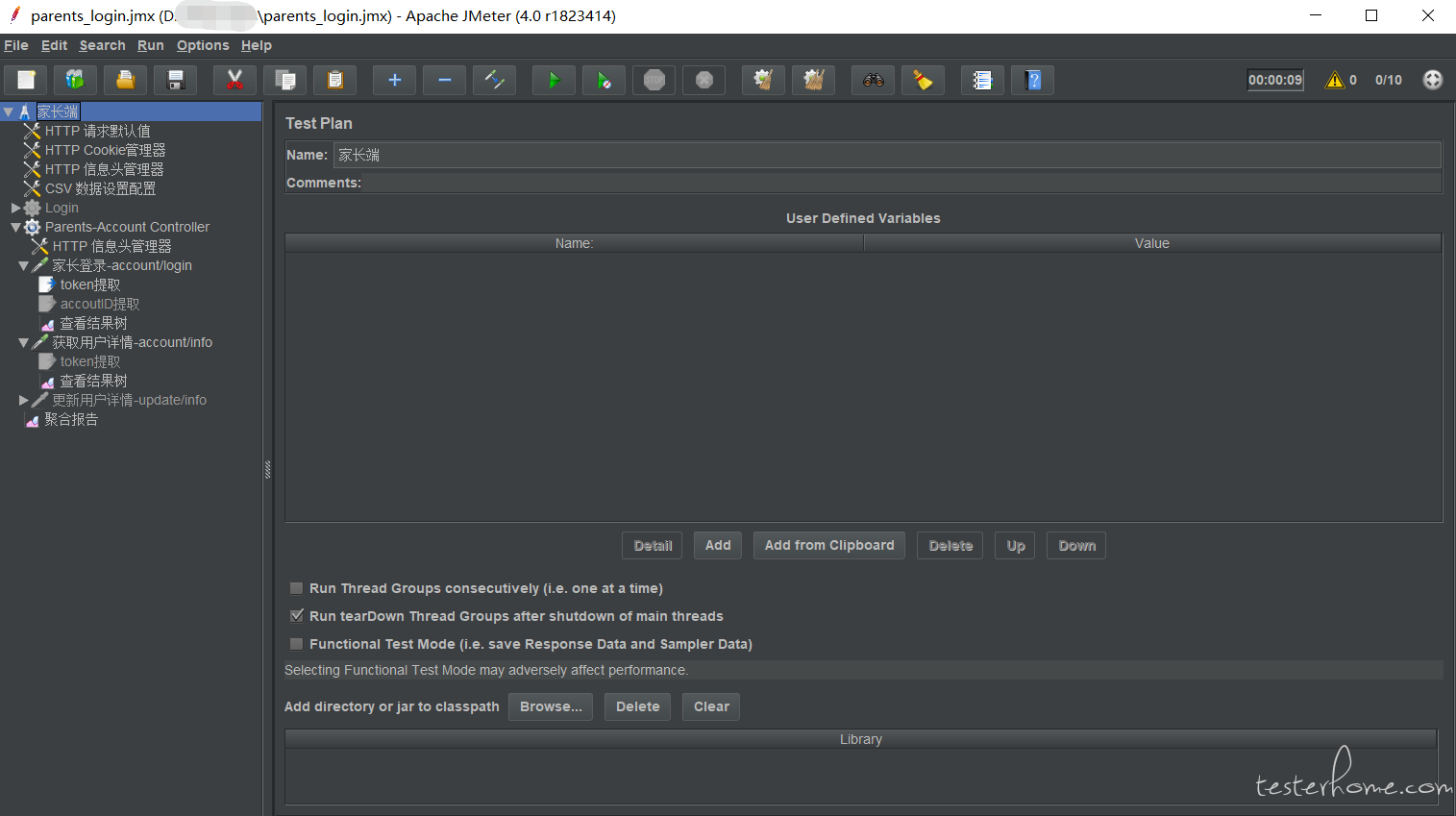
Task: Click the warning triangle log errors icon
Action: pyautogui.click(x=1335, y=80)
